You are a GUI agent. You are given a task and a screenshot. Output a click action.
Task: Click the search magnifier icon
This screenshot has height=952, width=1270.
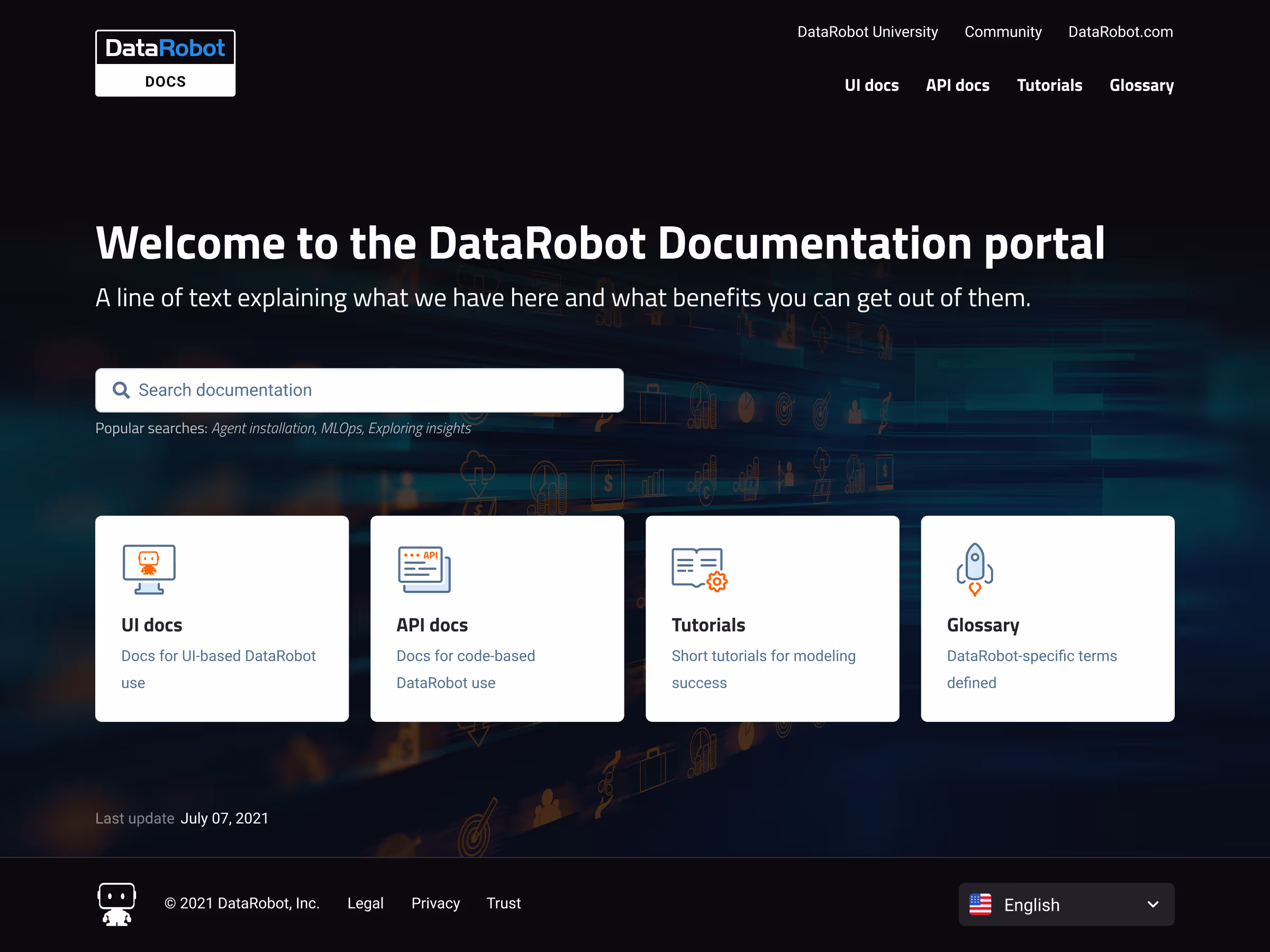(121, 390)
